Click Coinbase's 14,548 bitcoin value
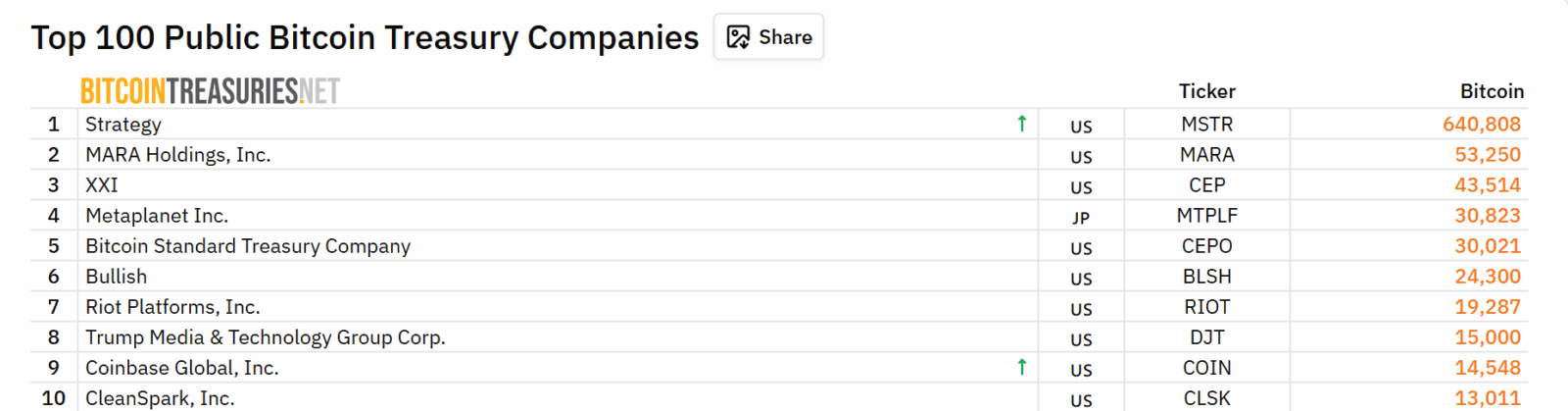1568x411 pixels. (x=1487, y=368)
